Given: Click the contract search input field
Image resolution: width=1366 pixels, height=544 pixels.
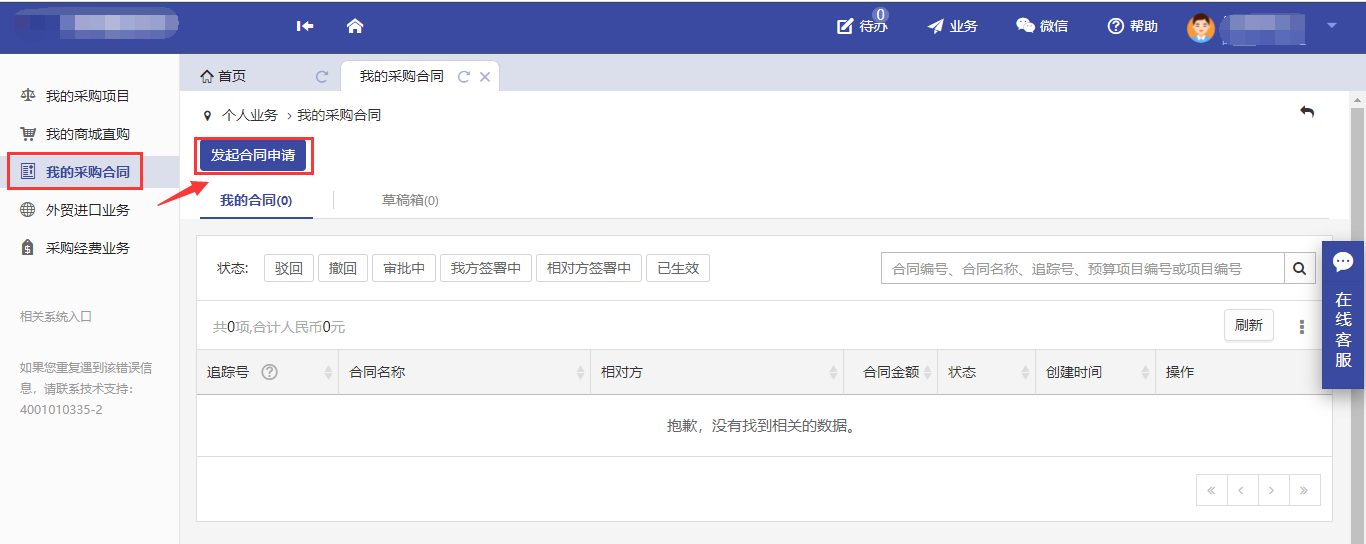Looking at the screenshot, I should [x=1082, y=268].
